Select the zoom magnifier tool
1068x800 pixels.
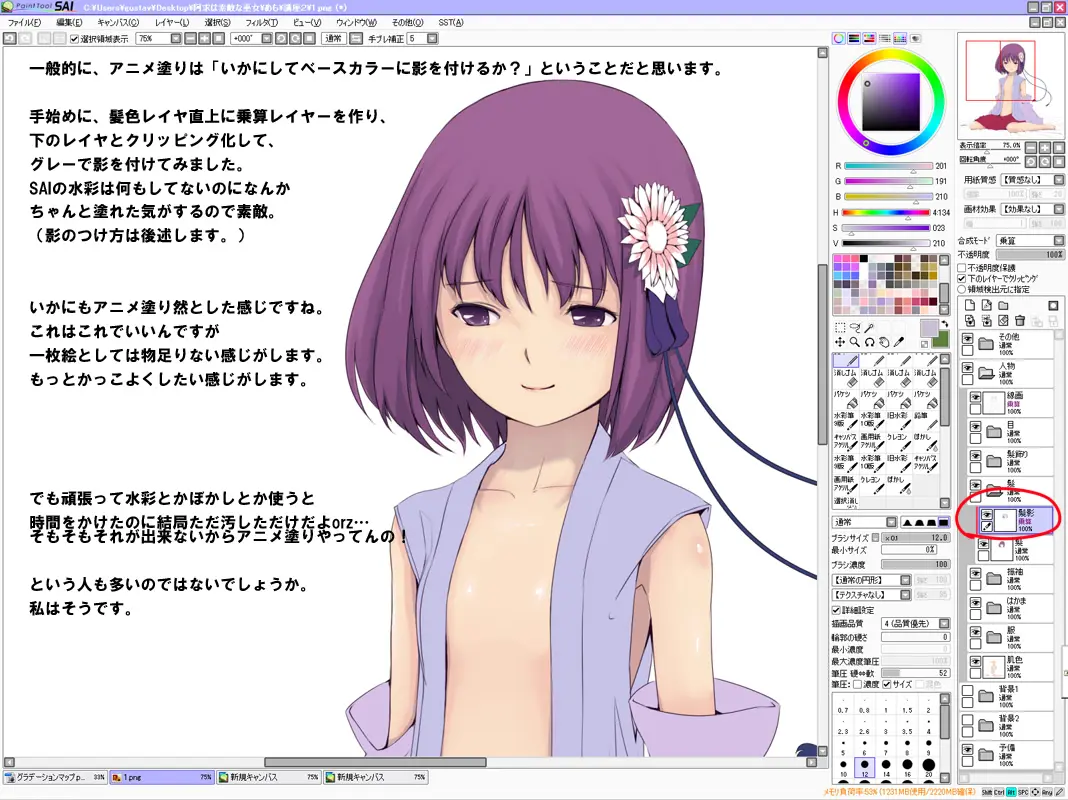(855, 342)
